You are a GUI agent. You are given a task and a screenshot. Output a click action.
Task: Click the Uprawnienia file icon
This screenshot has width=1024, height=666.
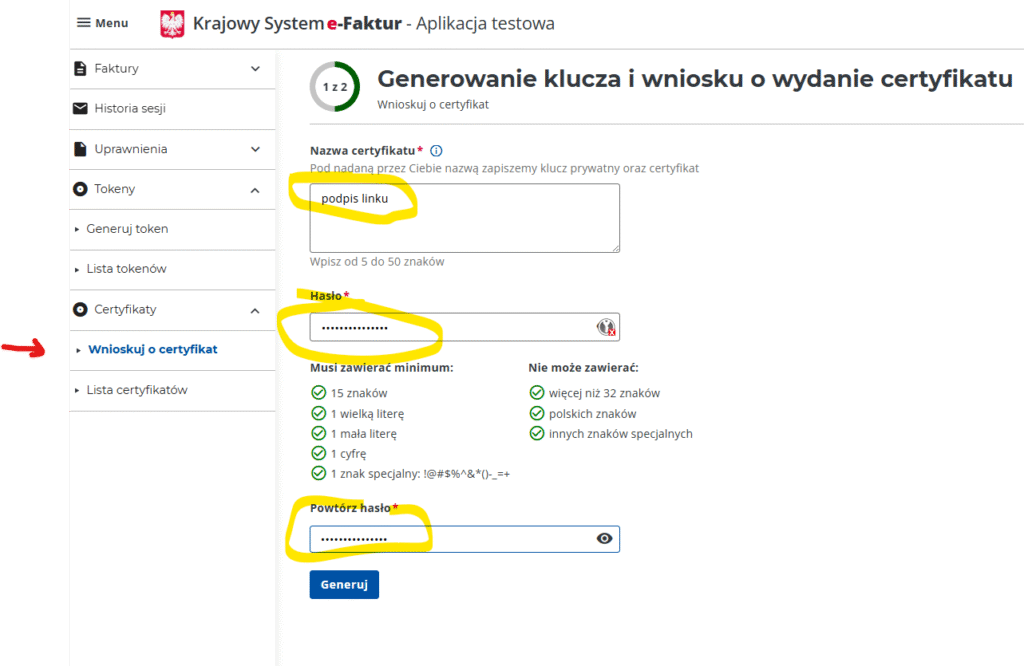point(81,149)
